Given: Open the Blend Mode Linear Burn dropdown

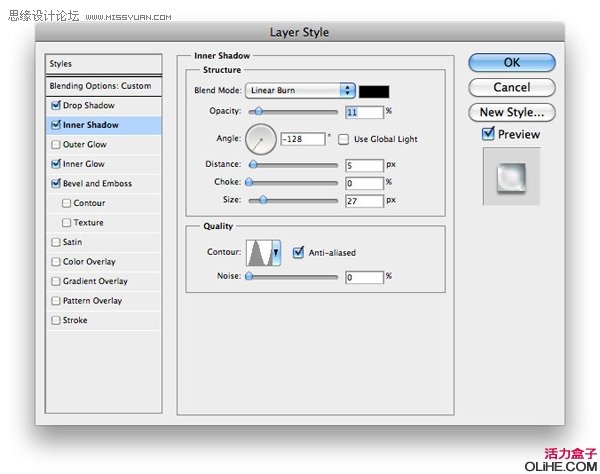Looking at the screenshot, I should pos(300,90).
